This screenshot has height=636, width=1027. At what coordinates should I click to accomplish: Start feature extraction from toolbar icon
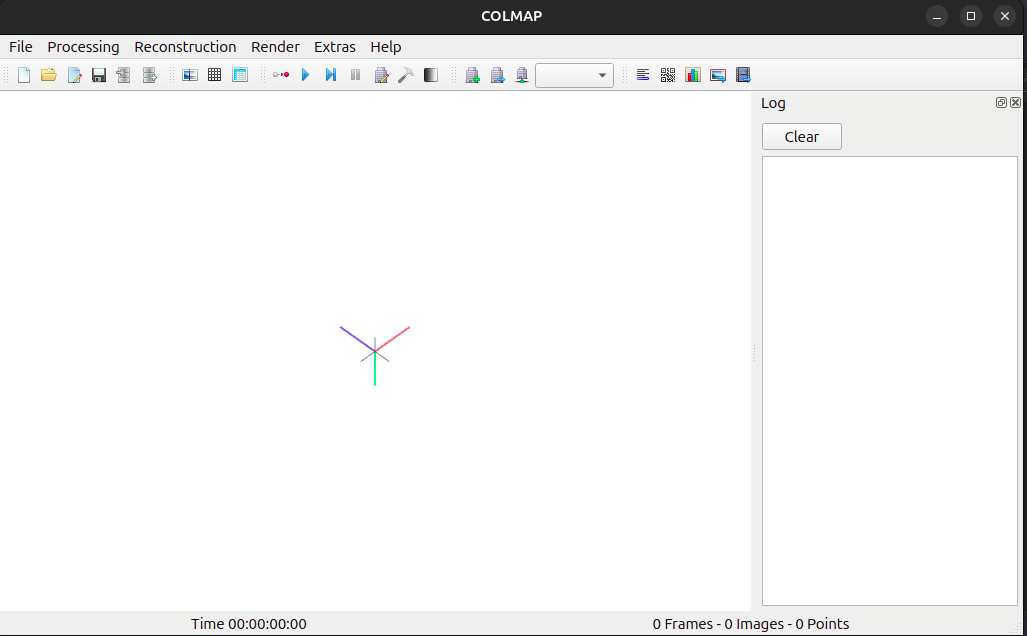coord(190,75)
